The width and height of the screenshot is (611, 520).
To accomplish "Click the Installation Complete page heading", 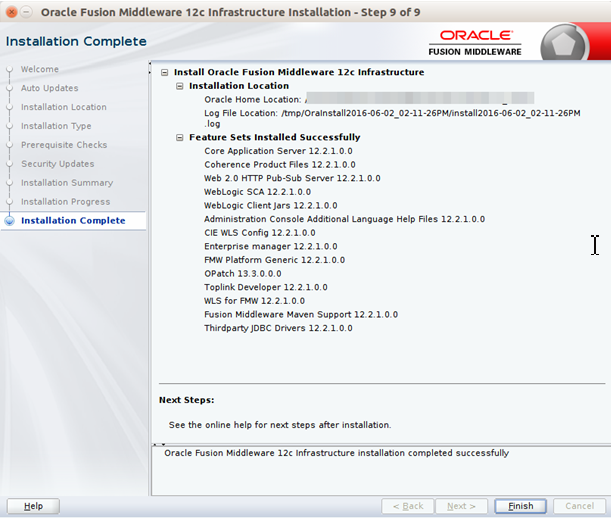I will (x=76, y=41).
